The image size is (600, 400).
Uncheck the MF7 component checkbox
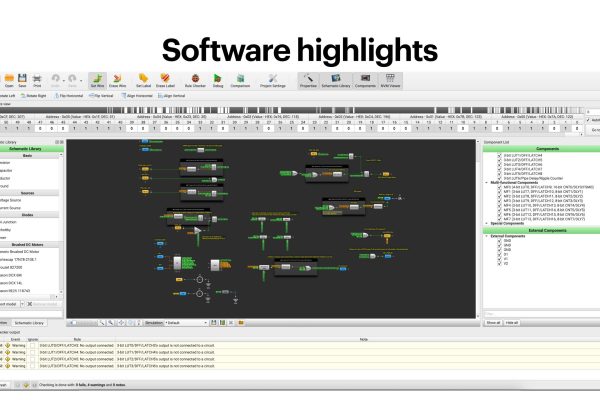coord(499,219)
